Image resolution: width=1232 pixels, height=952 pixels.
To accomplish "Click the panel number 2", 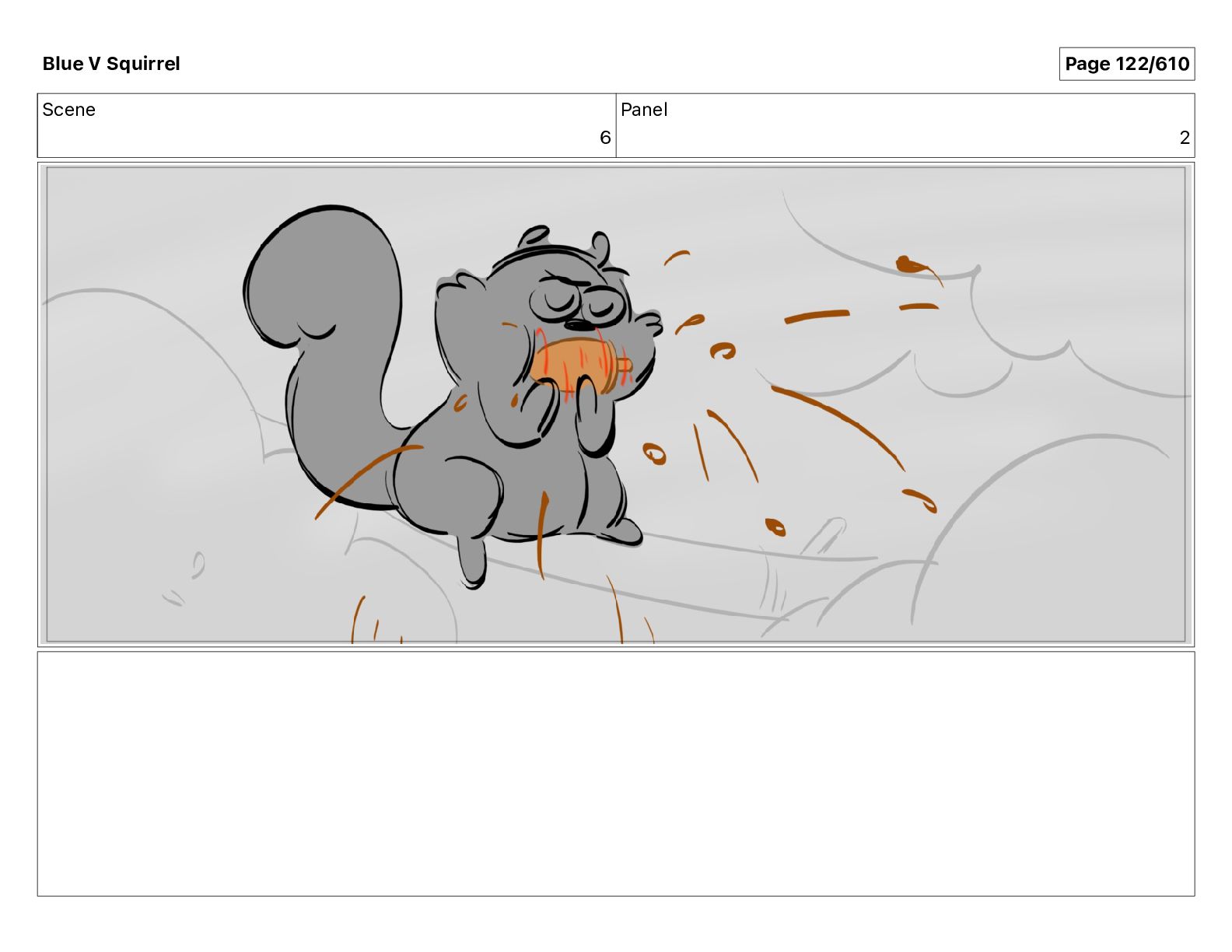I will tap(1185, 138).
